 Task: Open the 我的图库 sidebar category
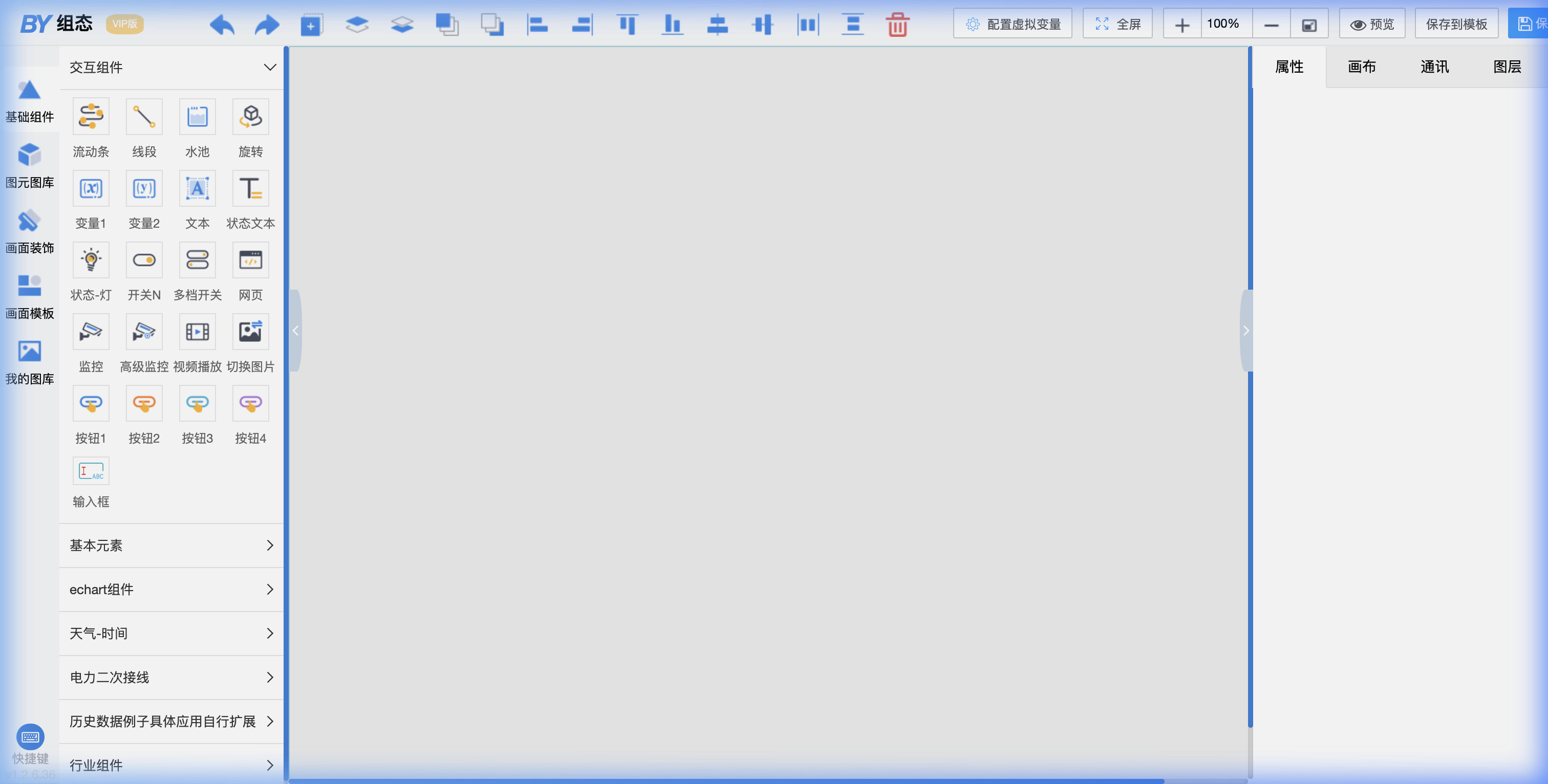coord(30,363)
